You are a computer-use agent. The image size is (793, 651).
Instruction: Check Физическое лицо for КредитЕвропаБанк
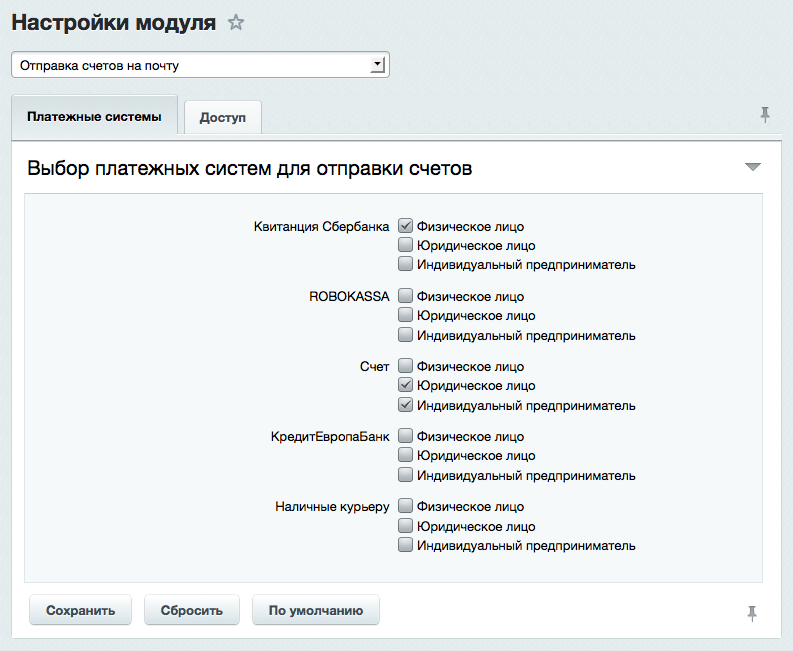coord(405,436)
